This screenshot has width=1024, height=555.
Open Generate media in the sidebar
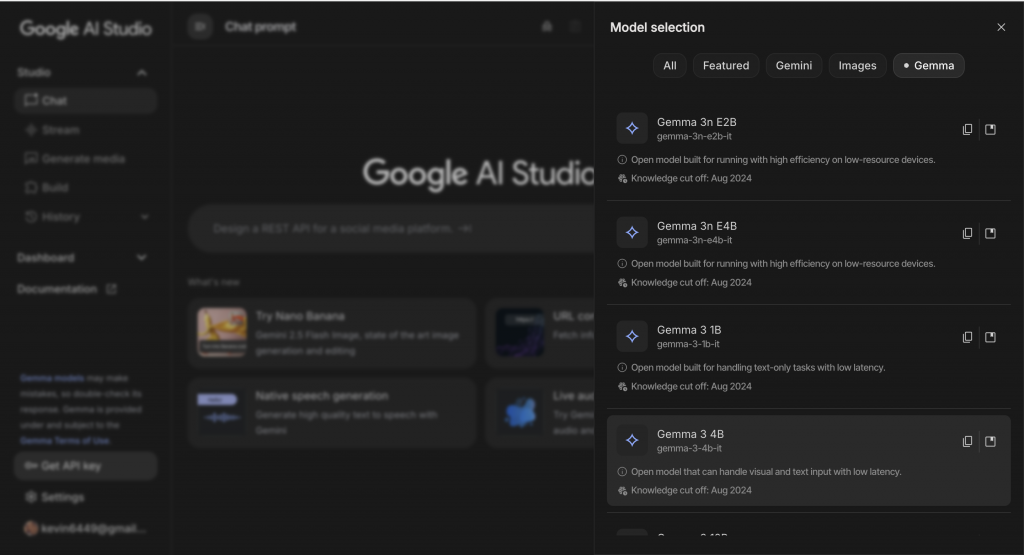pyautogui.click(x=86, y=159)
